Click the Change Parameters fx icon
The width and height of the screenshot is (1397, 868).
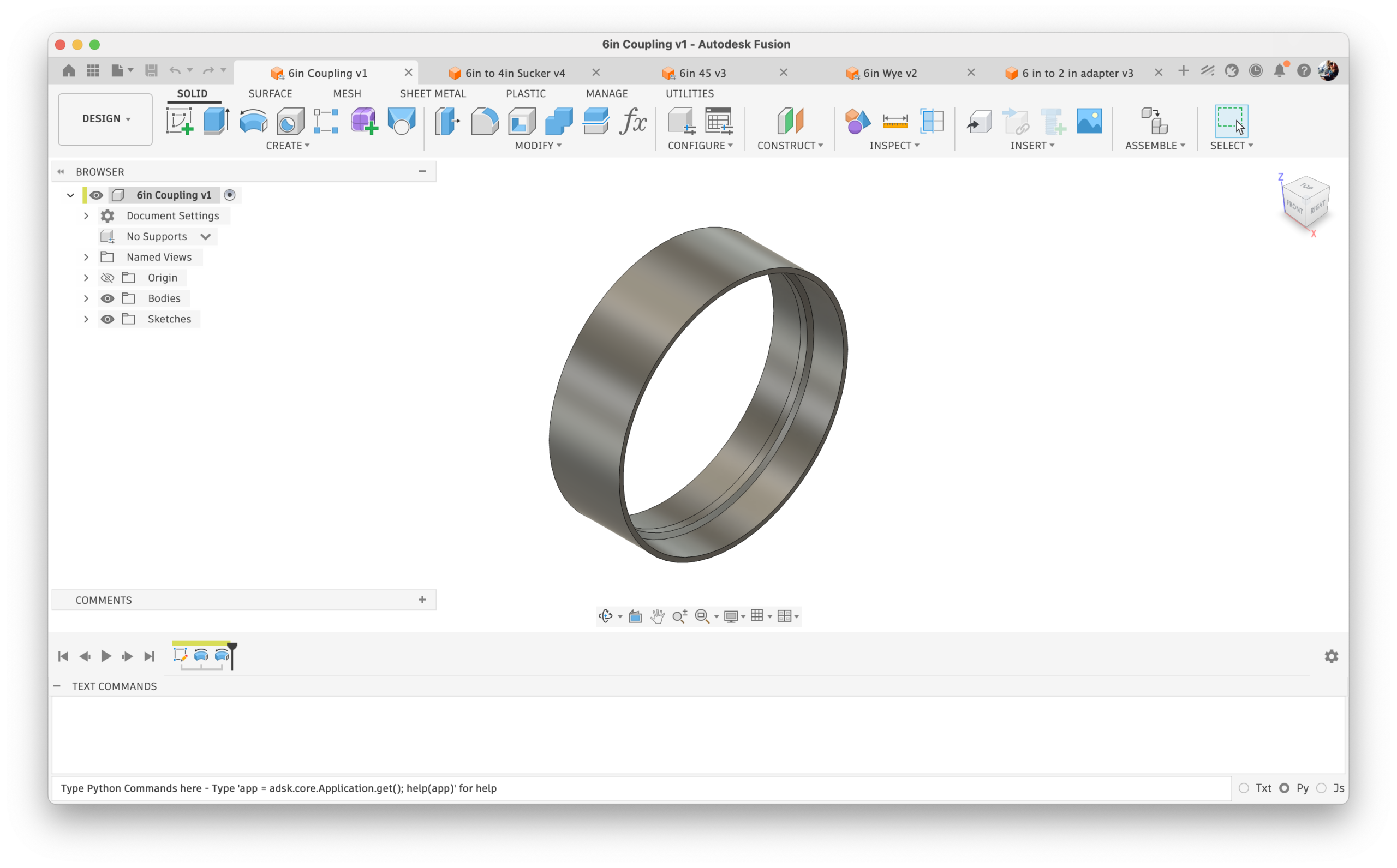633,121
